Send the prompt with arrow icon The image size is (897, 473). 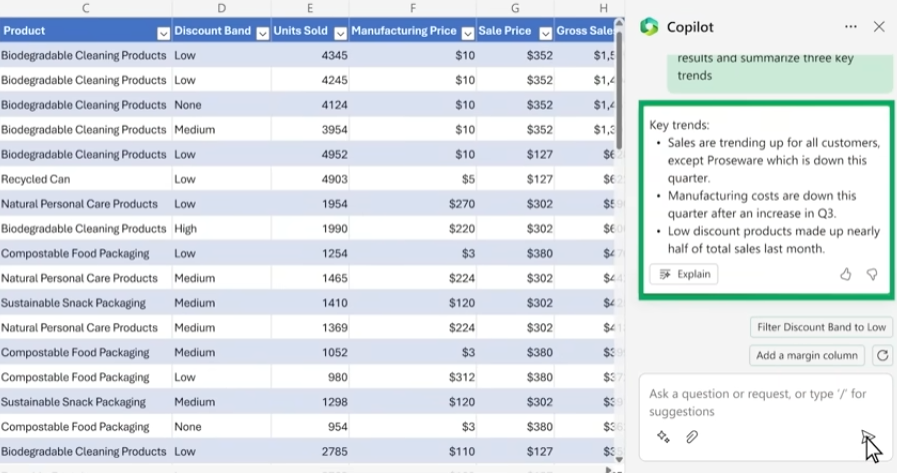click(x=867, y=437)
